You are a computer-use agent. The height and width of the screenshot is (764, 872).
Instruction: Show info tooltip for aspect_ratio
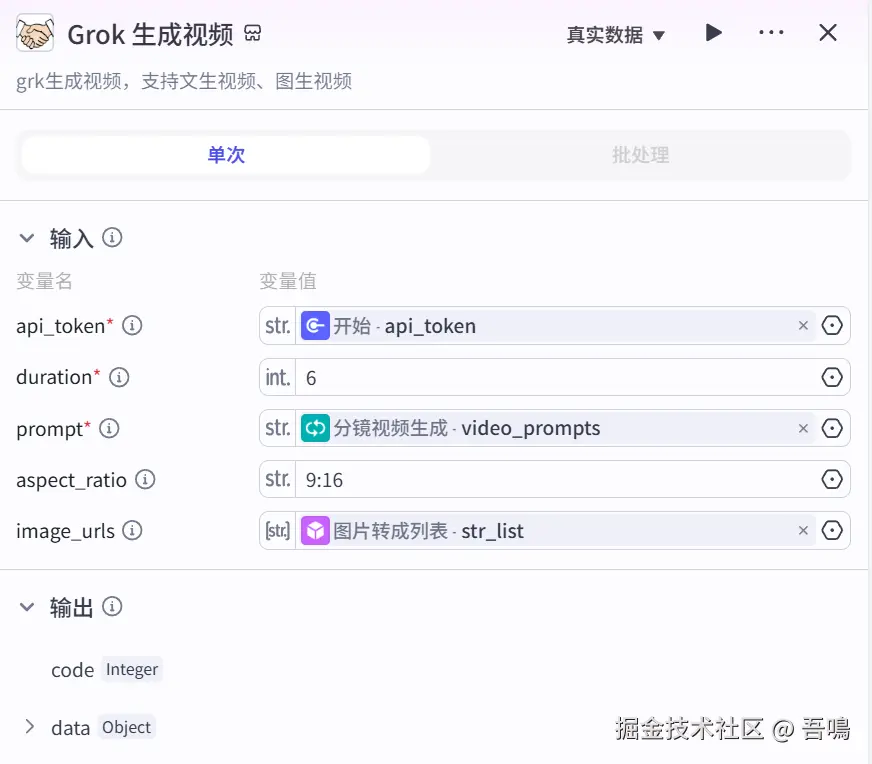(145, 479)
